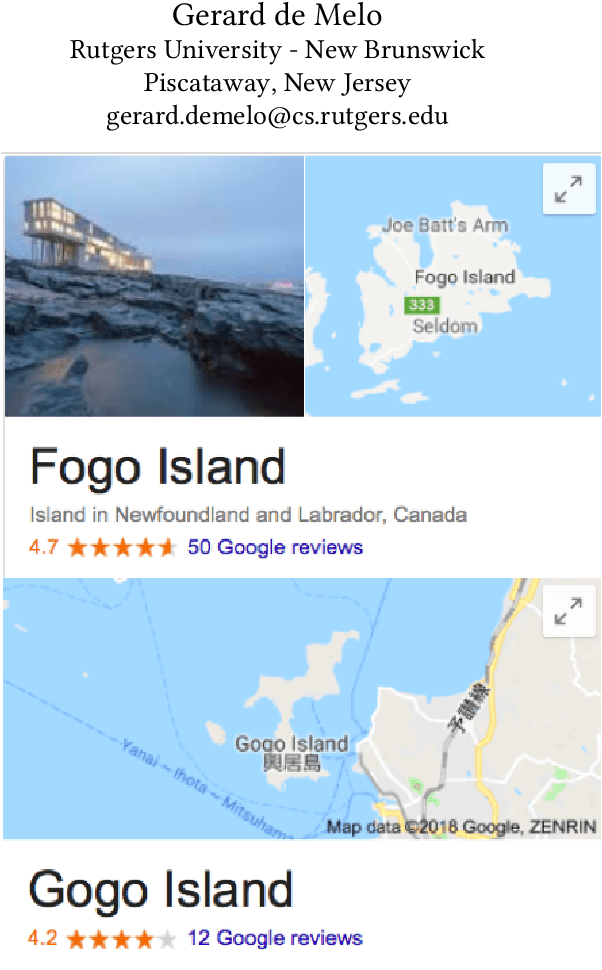The width and height of the screenshot is (602, 970).
Task: Expand the Gogo Island map view
Action: pos(569,611)
